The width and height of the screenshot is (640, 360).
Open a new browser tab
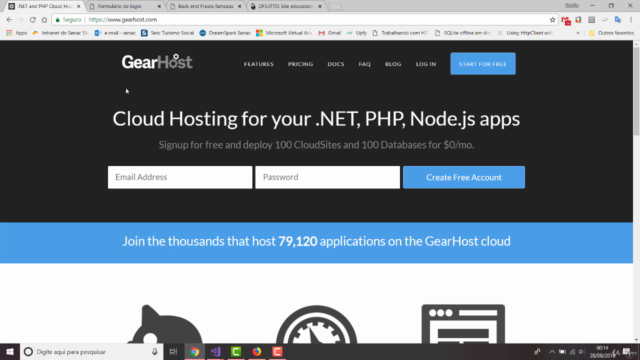click(x=336, y=7)
